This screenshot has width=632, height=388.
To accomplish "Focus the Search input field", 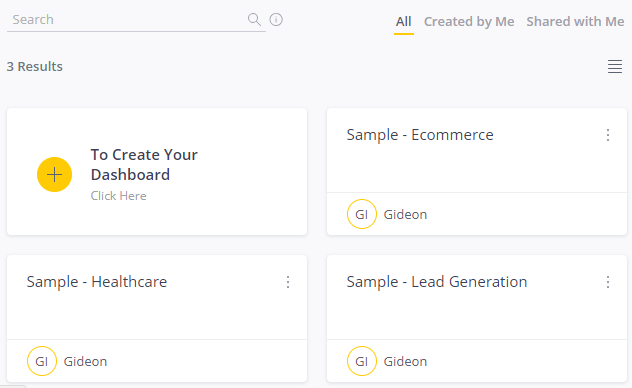I will (127, 19).
